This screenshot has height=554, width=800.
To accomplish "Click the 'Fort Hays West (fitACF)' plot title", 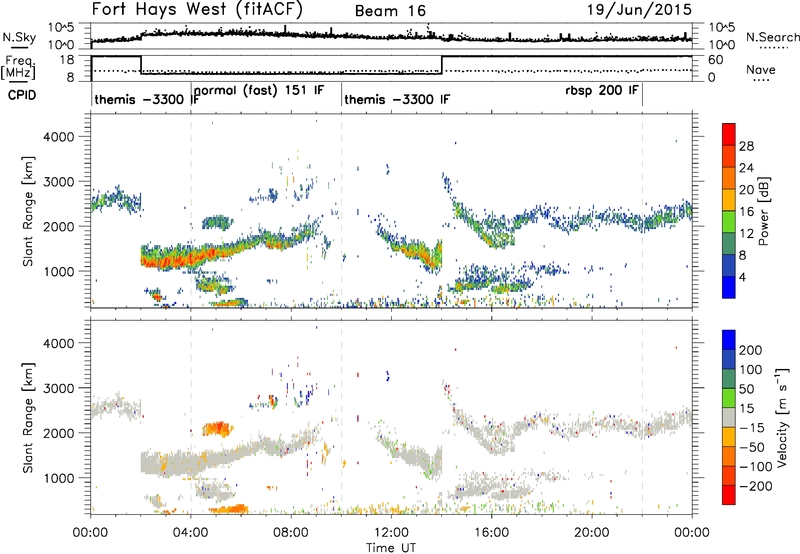I will pyautogui.click(x=197, y=9).
